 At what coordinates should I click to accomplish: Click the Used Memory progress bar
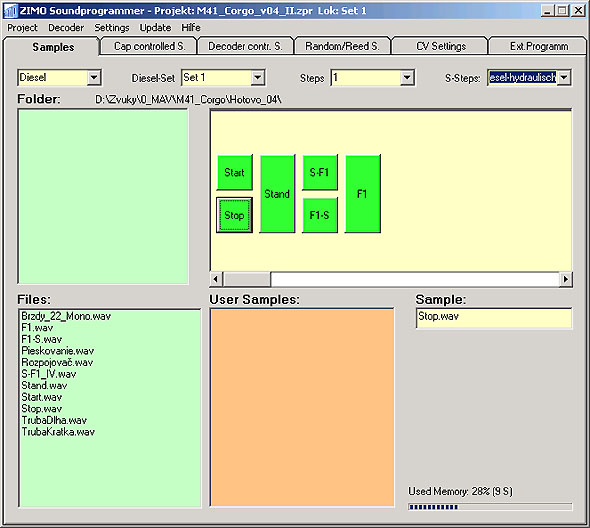click(x=490, y=507)
